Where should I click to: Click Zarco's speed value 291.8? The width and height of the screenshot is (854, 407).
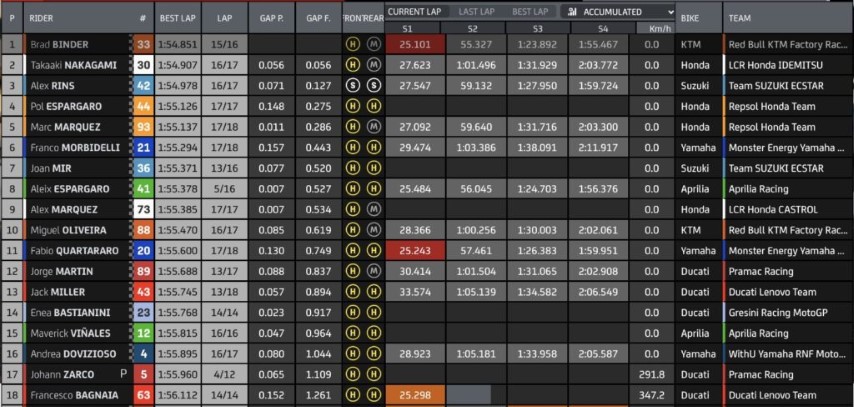tap(652, 374)
